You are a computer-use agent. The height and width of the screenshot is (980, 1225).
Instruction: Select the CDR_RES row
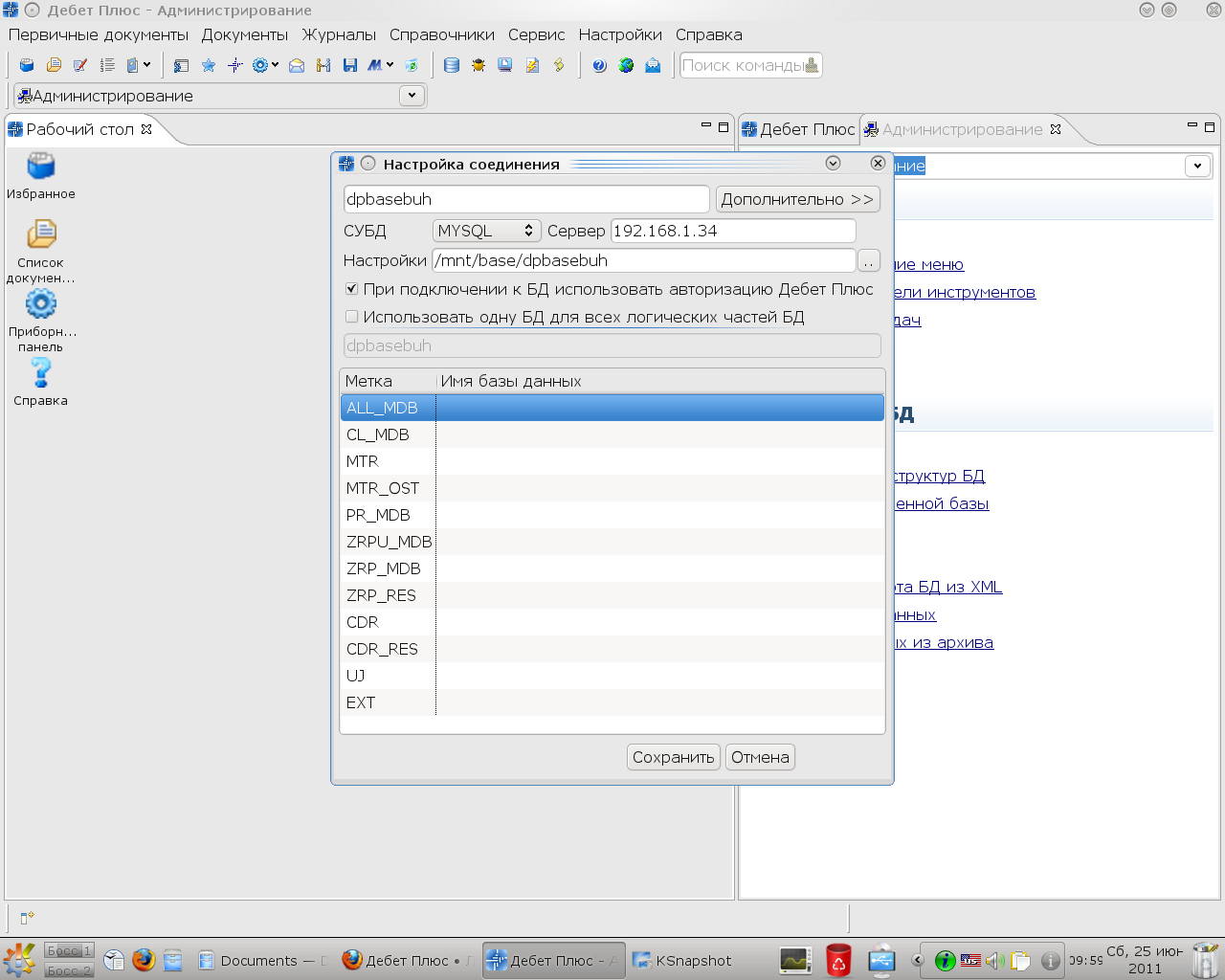[612, 649]
